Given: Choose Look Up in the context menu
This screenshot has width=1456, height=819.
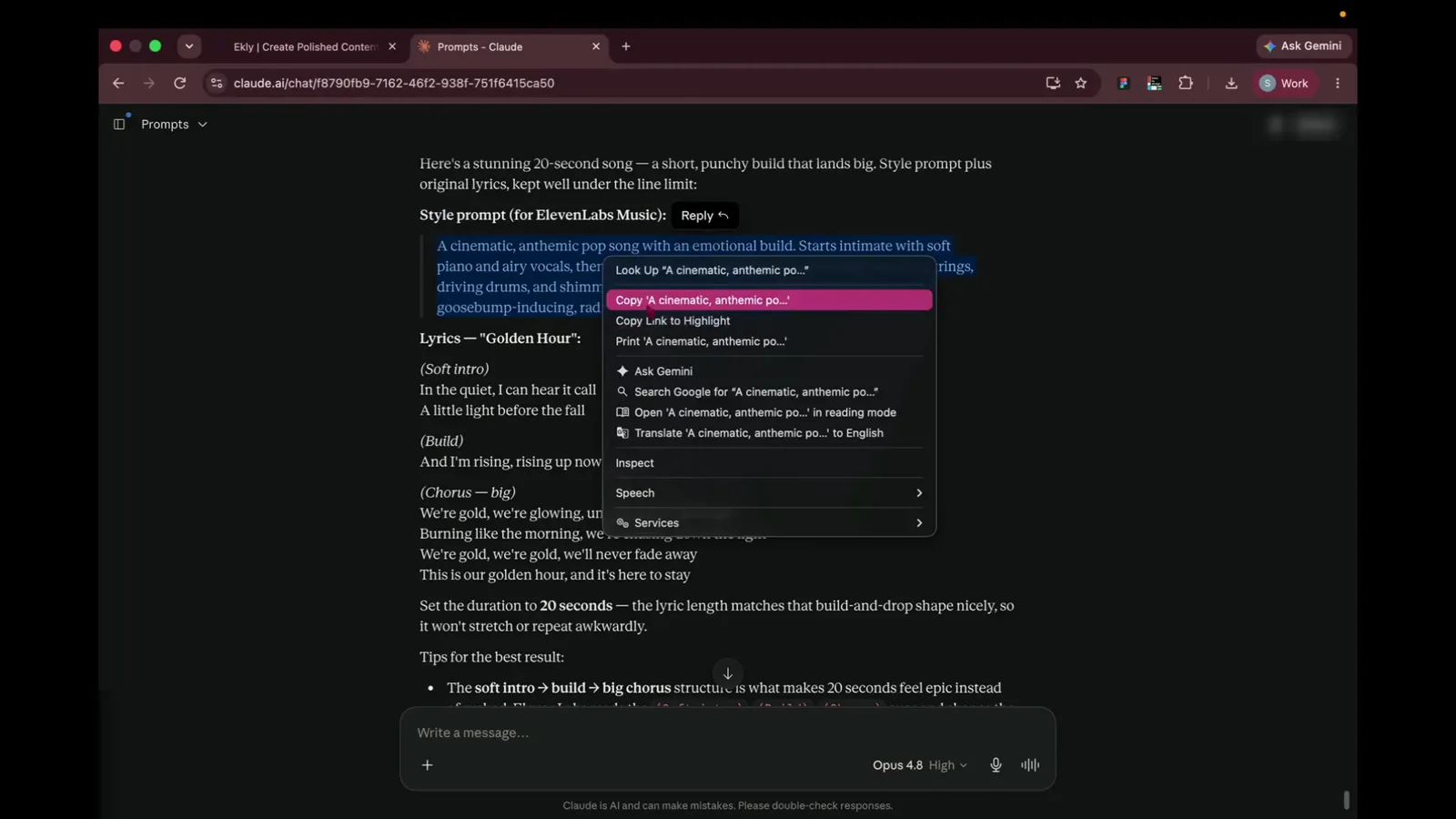Looking at the screenshot, I should tap(769, 270).
